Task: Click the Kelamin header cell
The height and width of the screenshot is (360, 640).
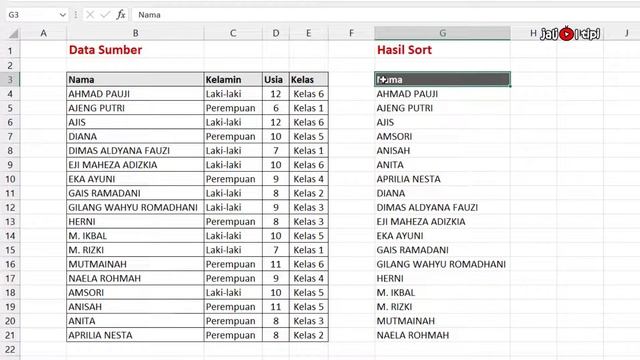Action: 233,79
